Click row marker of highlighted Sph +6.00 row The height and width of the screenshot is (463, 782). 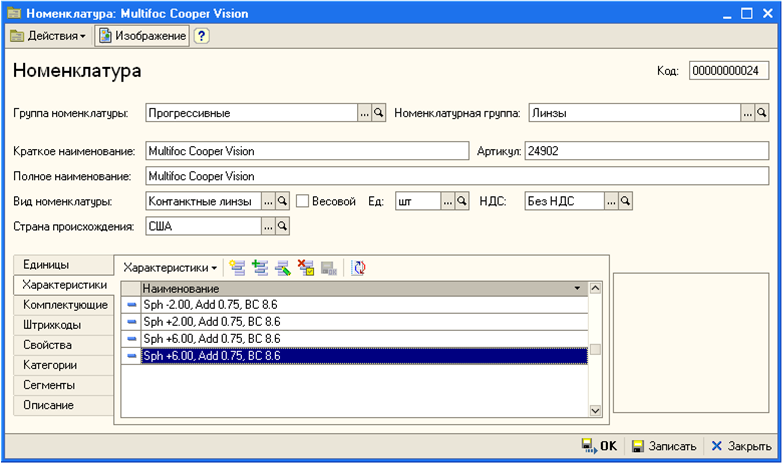[x=131, y=356]
